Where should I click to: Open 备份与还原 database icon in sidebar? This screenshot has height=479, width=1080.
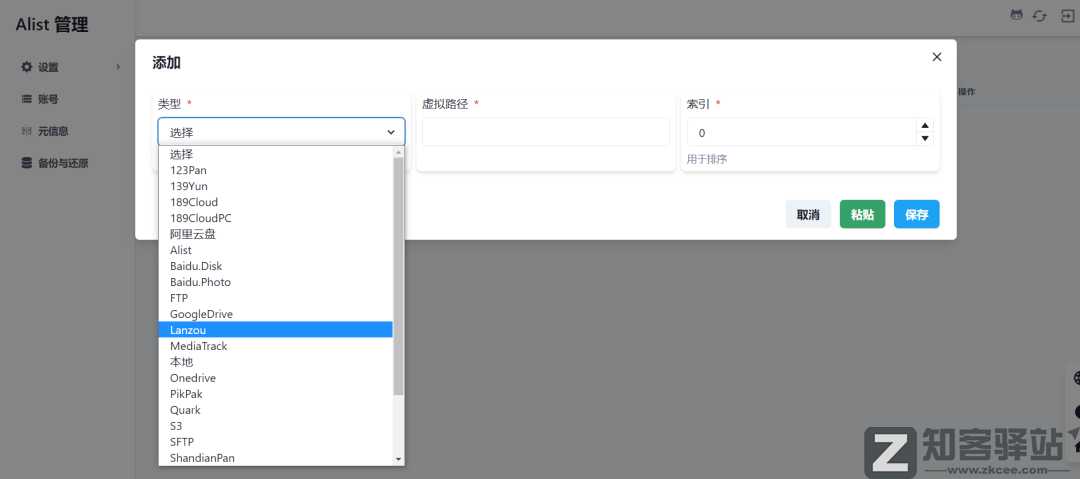tap(27, 163)
